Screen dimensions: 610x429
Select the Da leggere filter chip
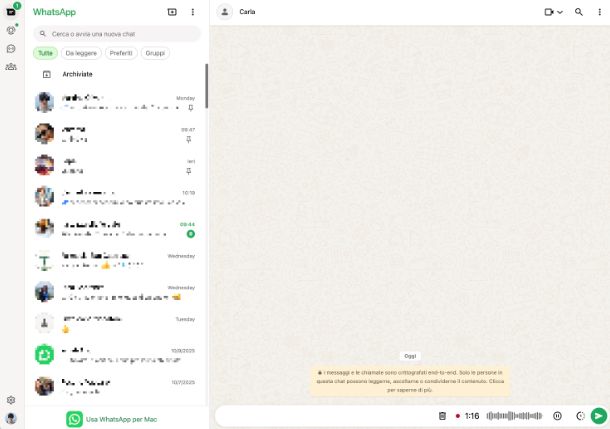(x=81, y=53)
